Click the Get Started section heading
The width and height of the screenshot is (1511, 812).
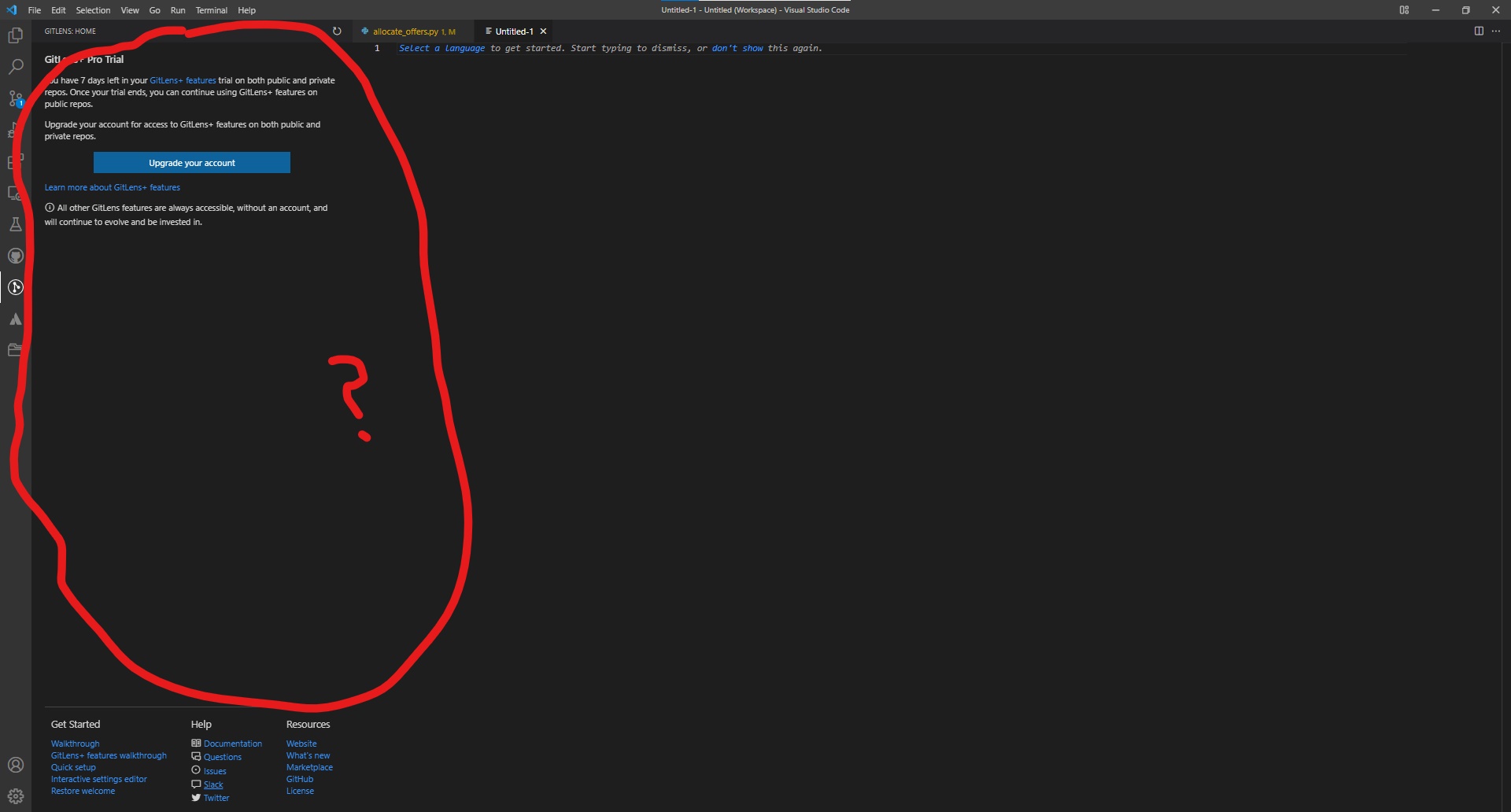coord(76,724)
